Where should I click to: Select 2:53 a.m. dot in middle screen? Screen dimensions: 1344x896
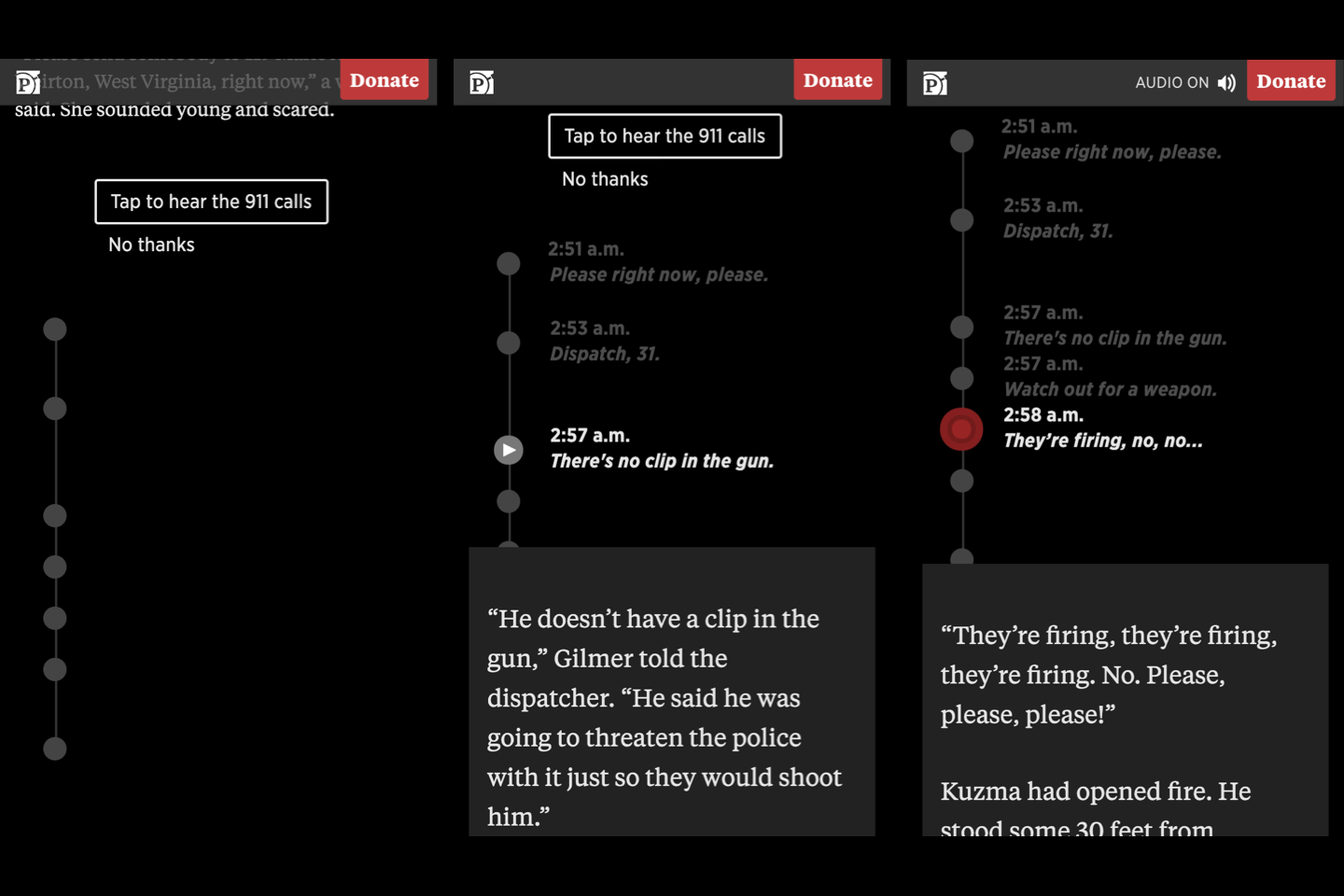(x=509, y=343)
